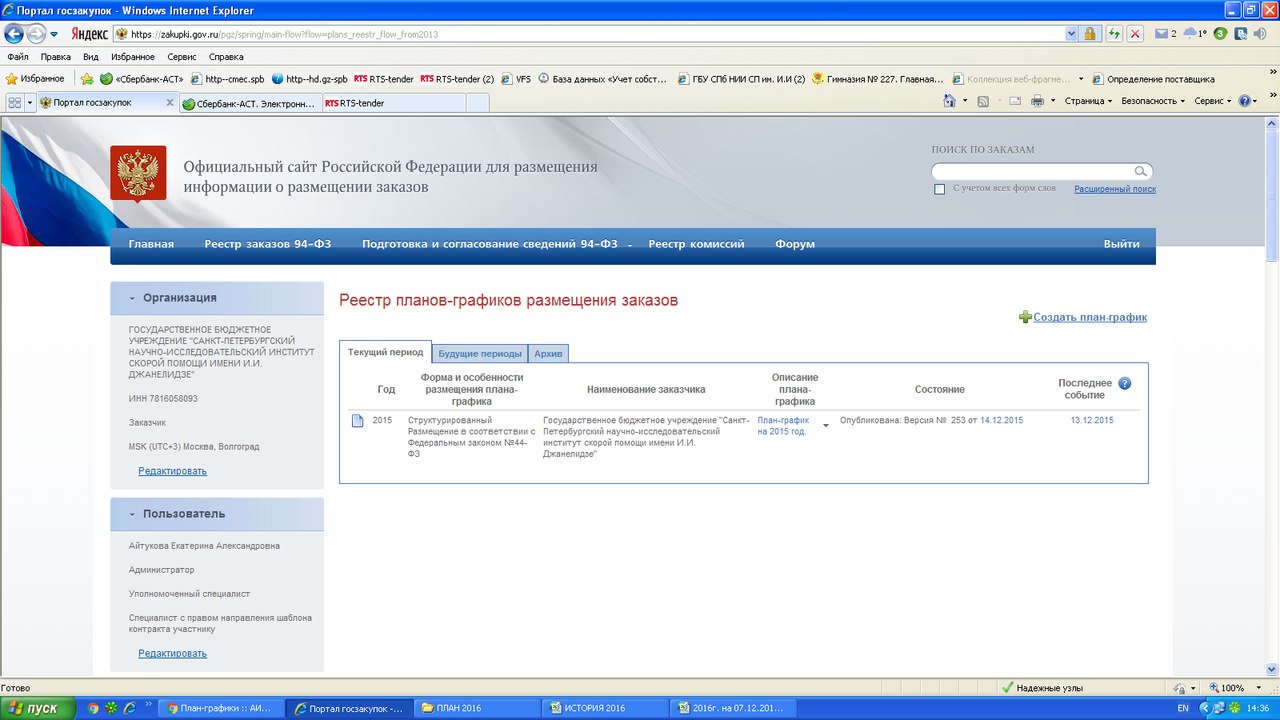Click the red Stop loading icon
Screen dimensions: 1280x720
point(1135,34)
